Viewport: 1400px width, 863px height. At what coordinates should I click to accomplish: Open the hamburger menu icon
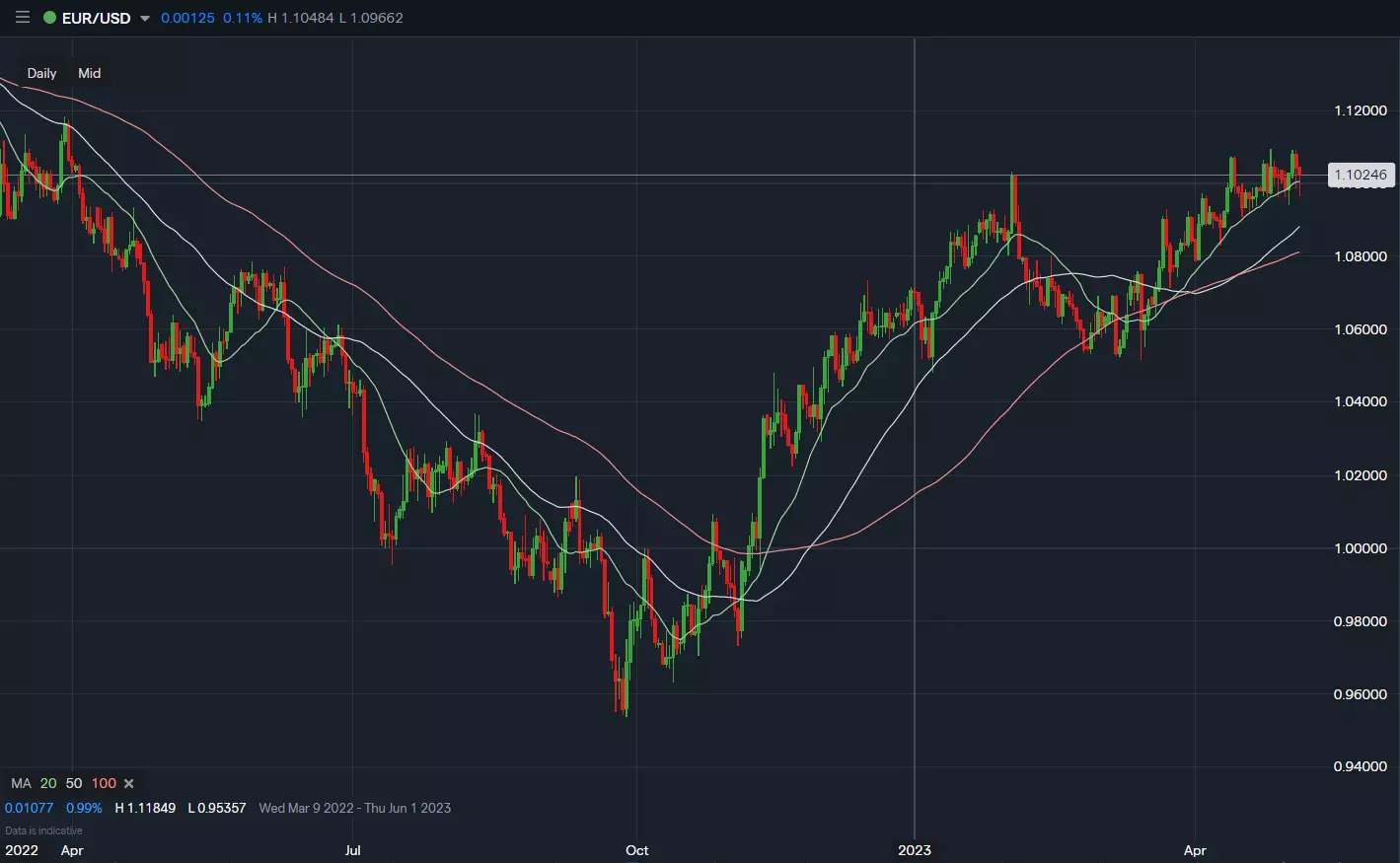pos(23,18)
